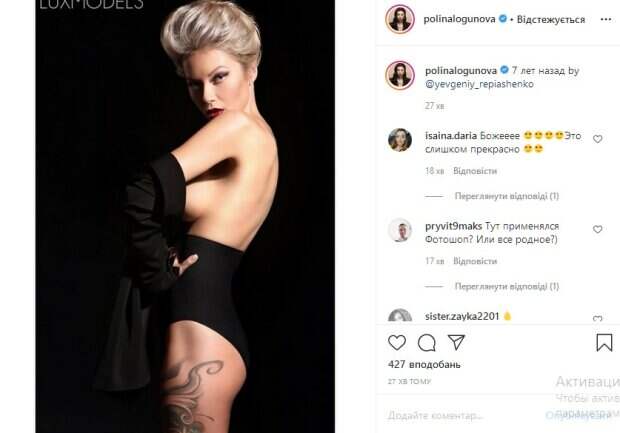The height and width of the screenshot is (433, 620).
Task: Expand replies under isaina.daria's comment
Action: (x=507, y=196)
